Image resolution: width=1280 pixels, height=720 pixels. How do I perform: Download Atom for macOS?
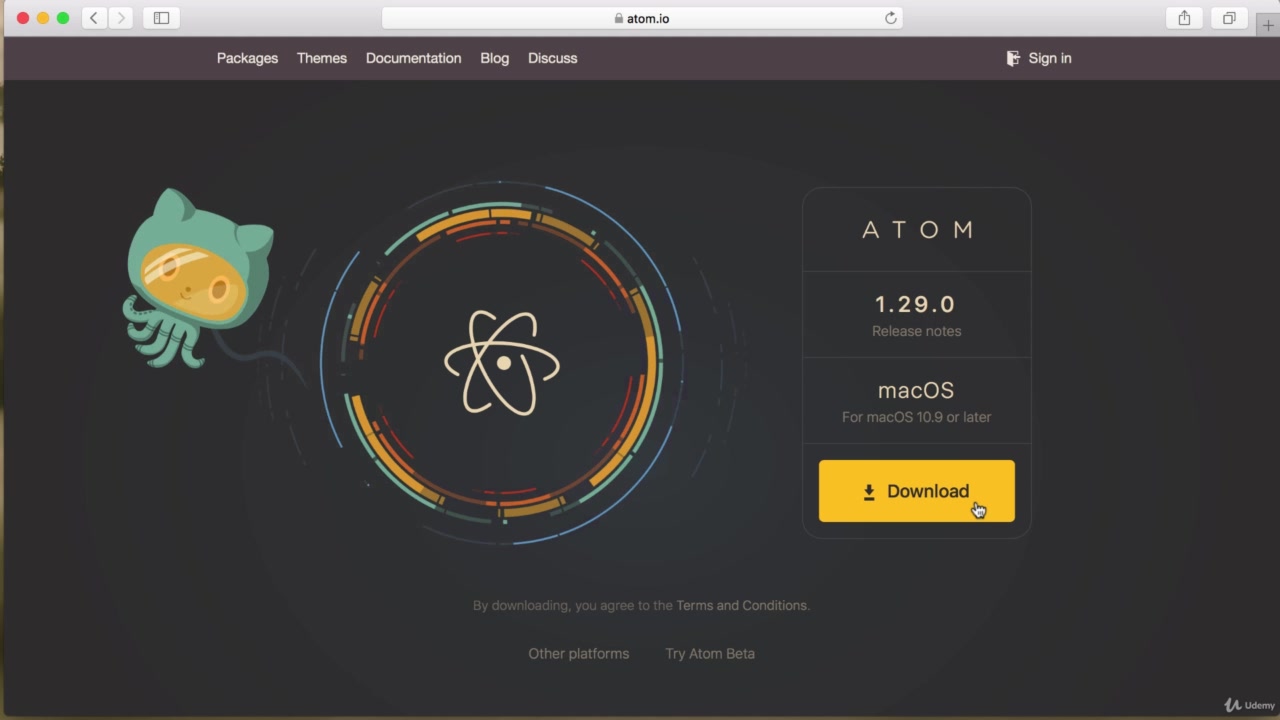coord(916,491)
